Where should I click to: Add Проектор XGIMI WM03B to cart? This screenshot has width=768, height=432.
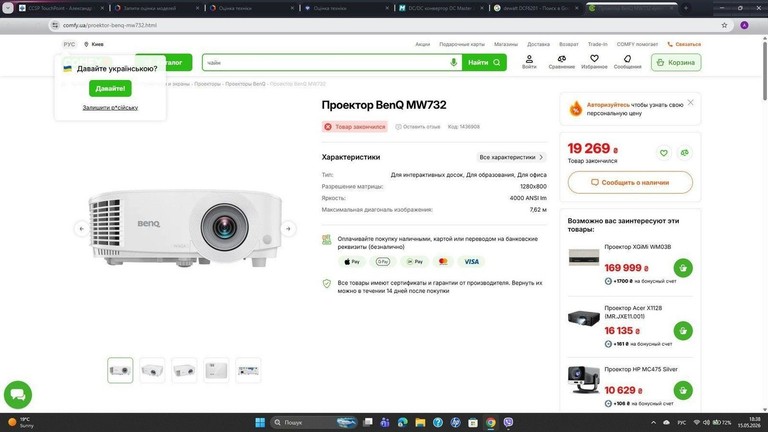tap(683, 268)
